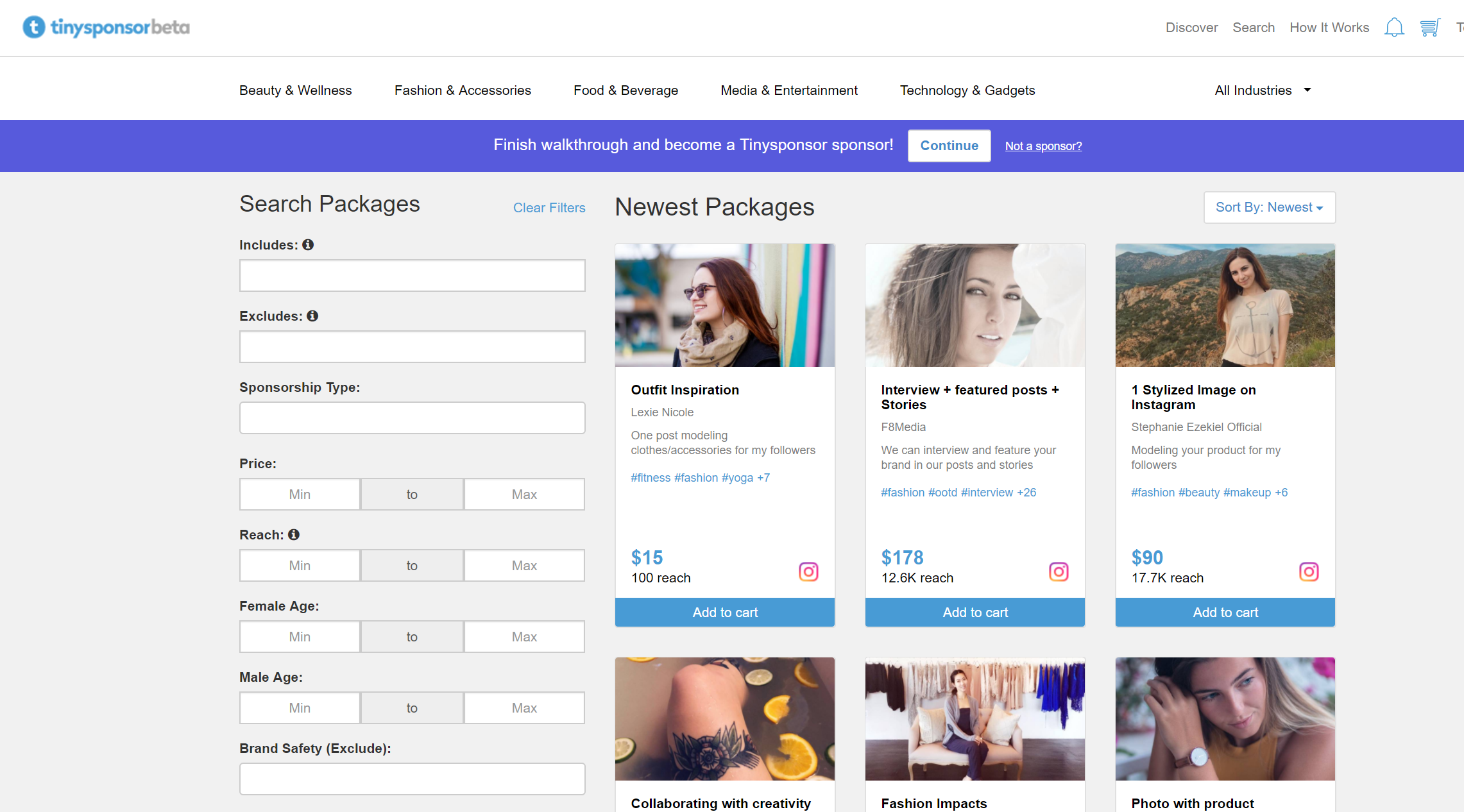Image resolution: width=1464 pixels, height=812 pixels.
Task: Open Media & Entertainment category
Action: coord(789,90)
